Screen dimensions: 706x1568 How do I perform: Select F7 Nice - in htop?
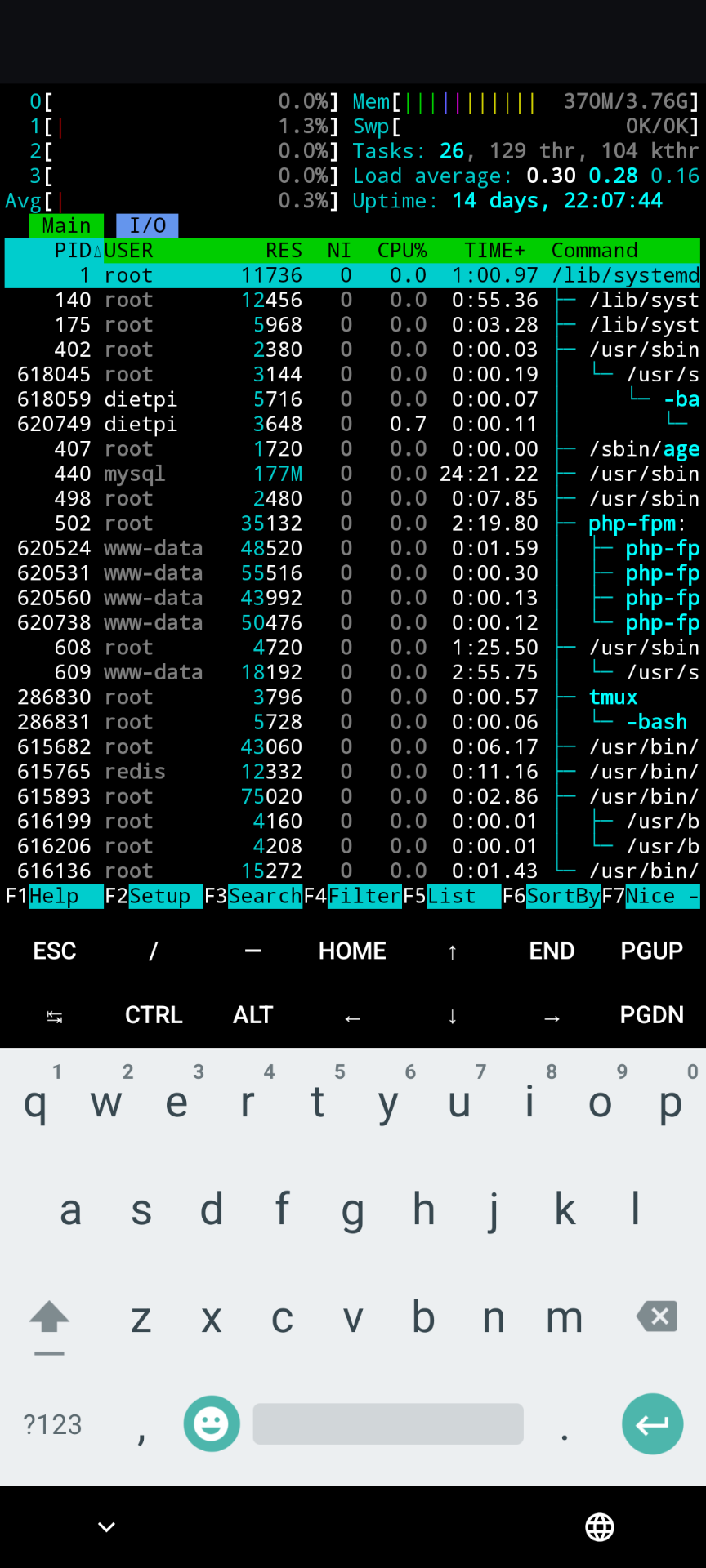[651, 896]
